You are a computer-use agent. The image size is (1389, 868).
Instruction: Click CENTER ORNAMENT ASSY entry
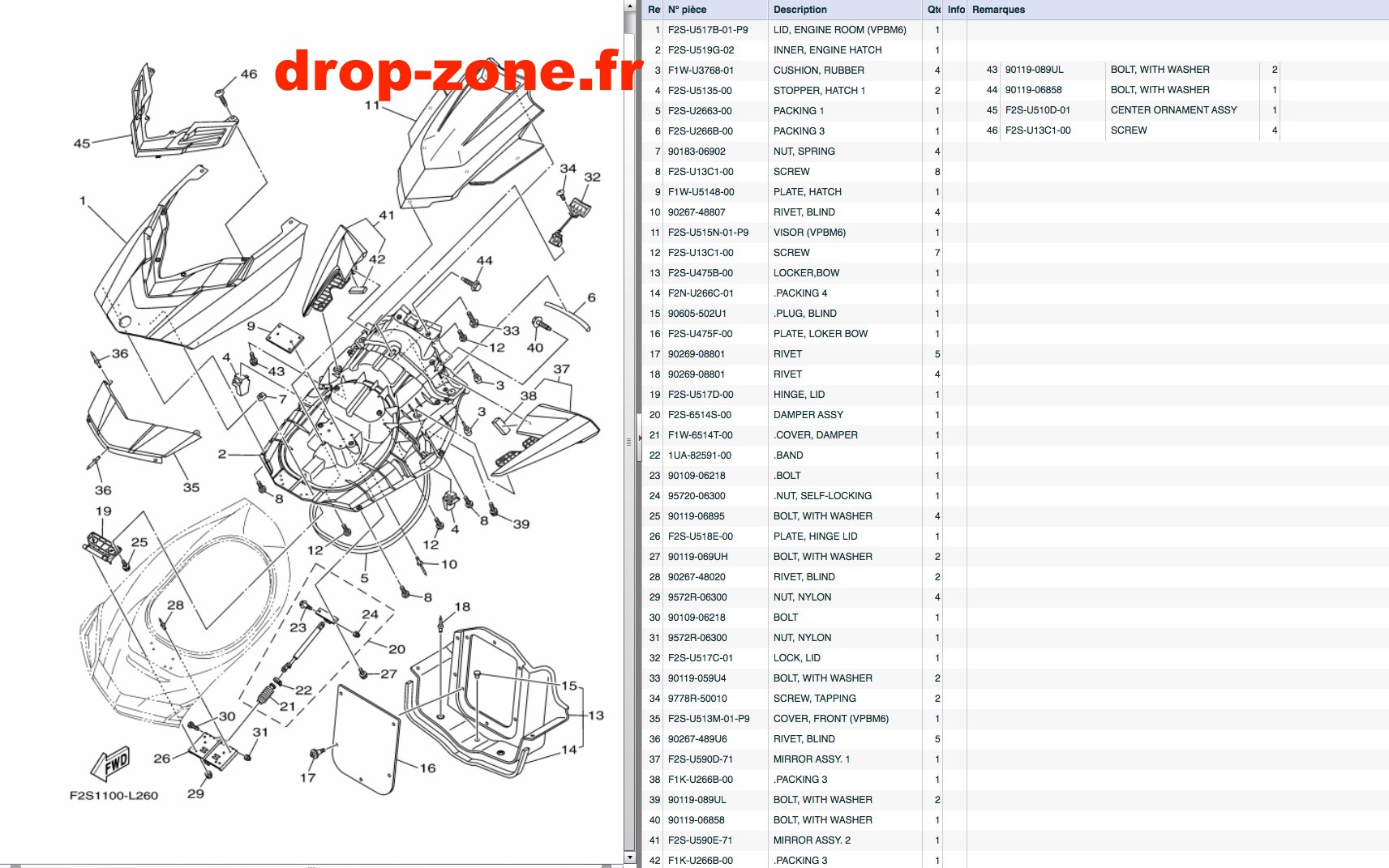(1173, 110)
